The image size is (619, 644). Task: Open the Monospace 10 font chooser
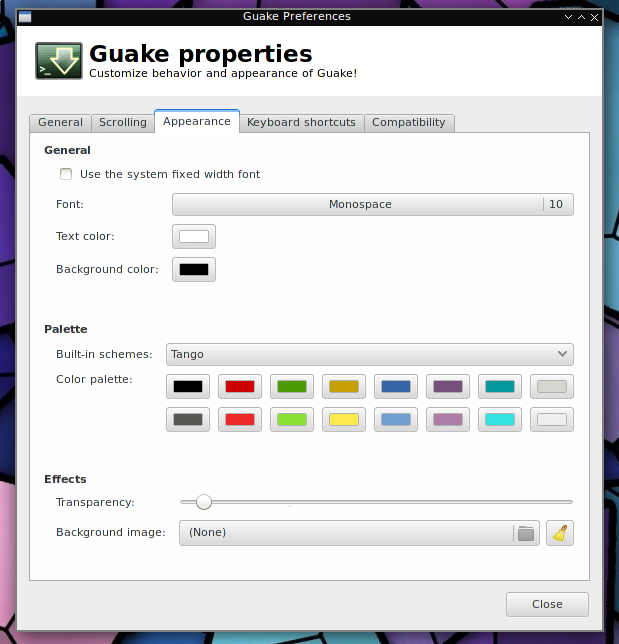373,204
